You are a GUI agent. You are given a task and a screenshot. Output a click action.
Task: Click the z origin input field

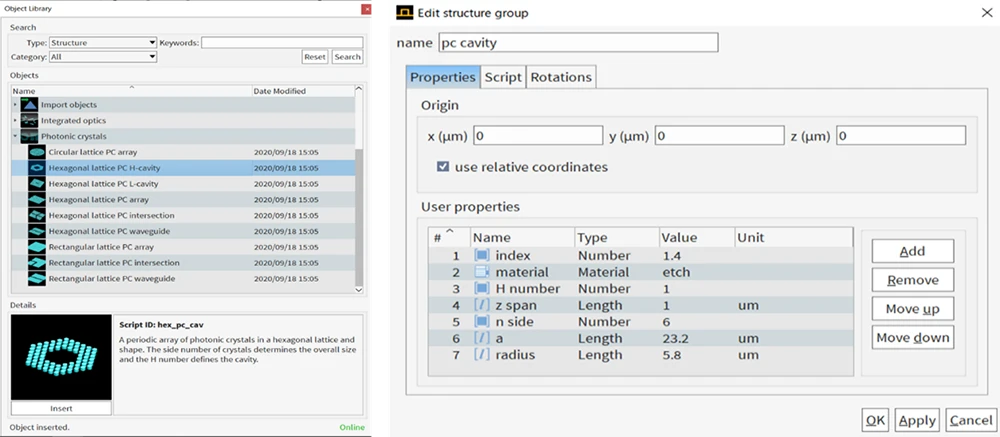pyautogui.click(x=901, y=136)
